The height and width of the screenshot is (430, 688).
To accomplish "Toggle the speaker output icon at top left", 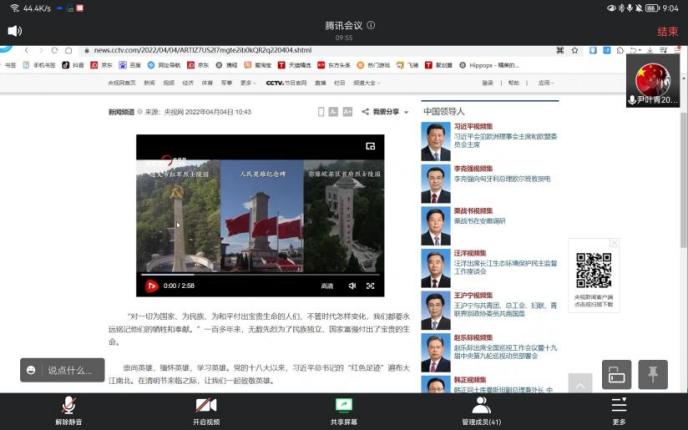I will tap(15, 31).
